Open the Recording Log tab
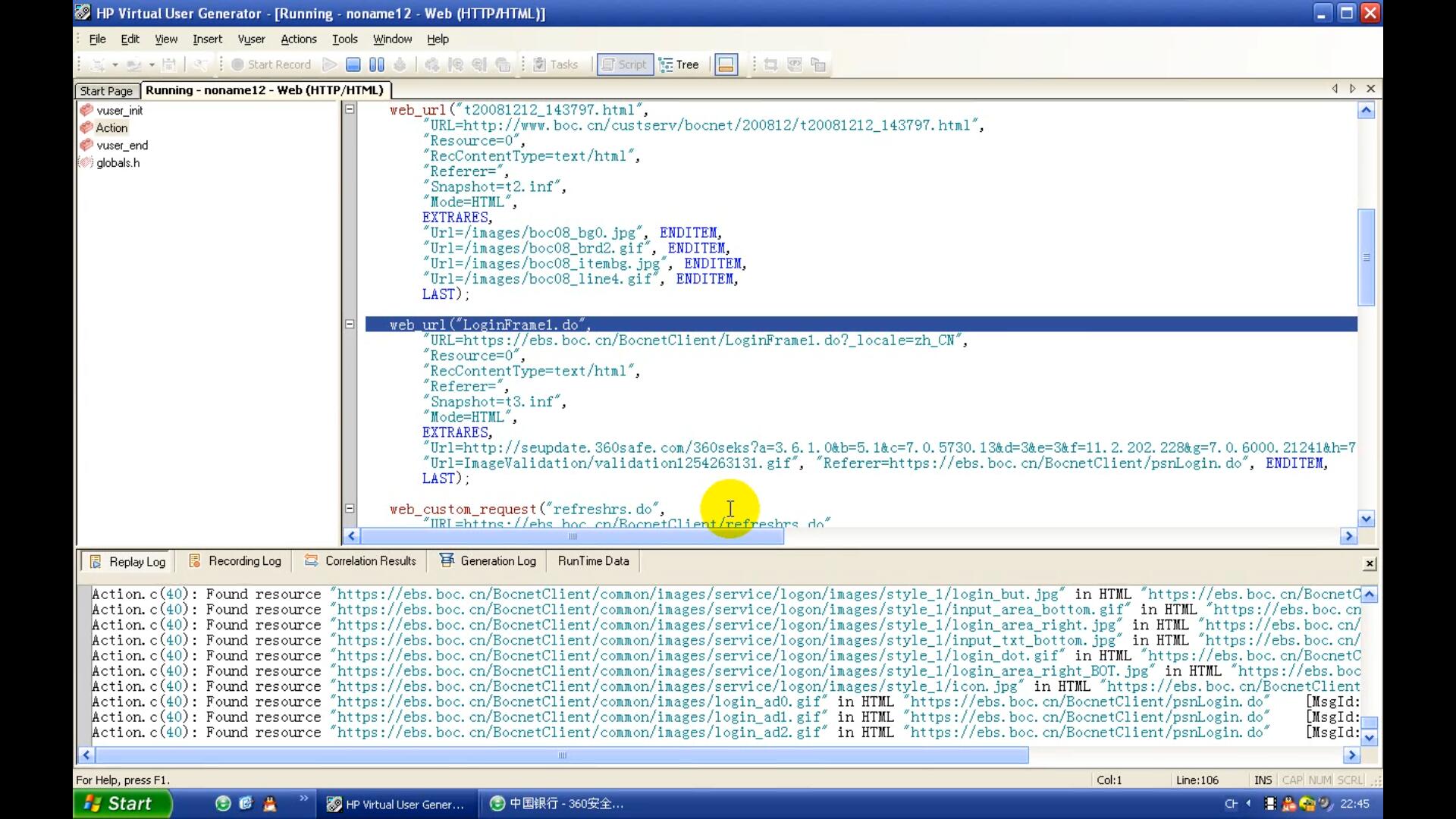Screen dimensions: 1456x819 235,561
